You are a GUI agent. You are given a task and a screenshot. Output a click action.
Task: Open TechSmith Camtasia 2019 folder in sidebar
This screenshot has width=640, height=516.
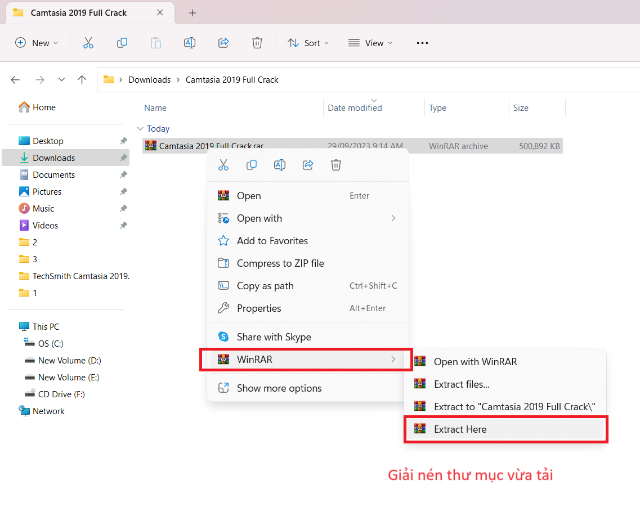[x=74, y=276]
